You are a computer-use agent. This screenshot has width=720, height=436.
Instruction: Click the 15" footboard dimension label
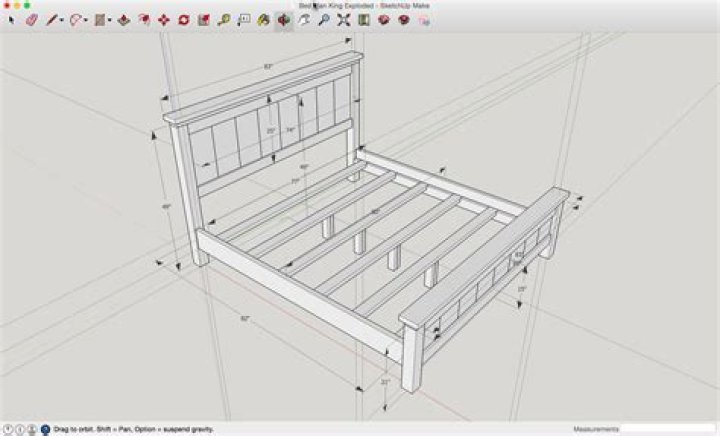[521, 289]
